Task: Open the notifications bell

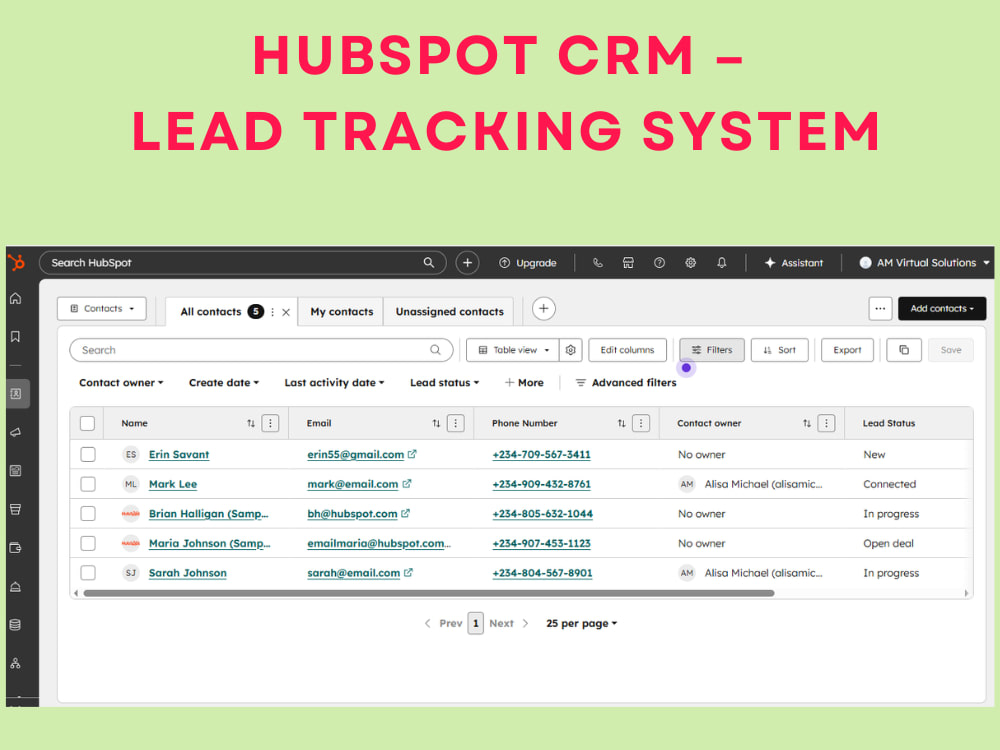Action: point(722,263)
